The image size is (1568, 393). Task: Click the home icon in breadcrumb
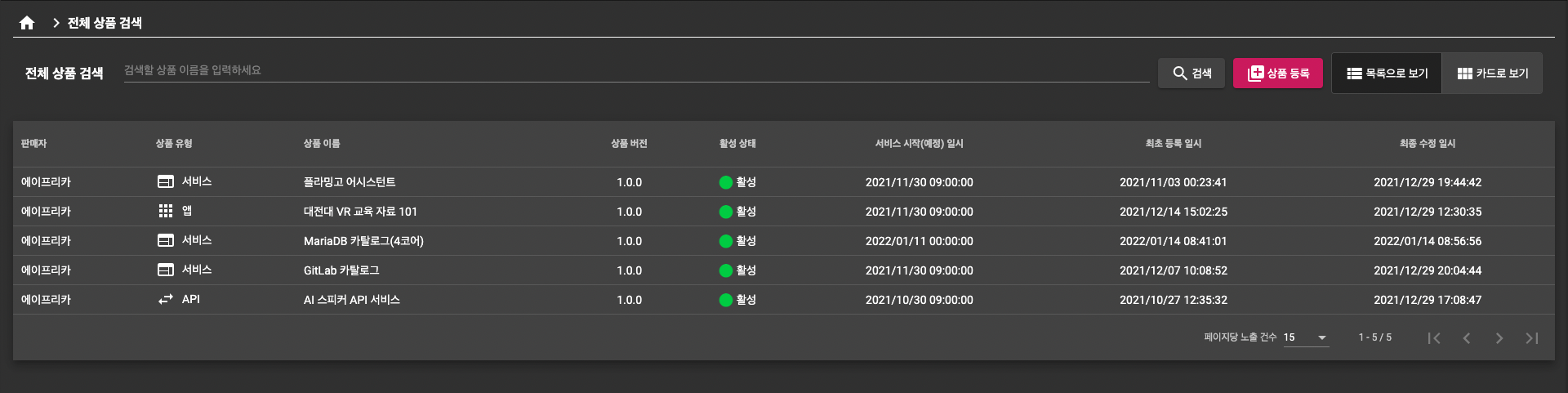coord(27,23)
